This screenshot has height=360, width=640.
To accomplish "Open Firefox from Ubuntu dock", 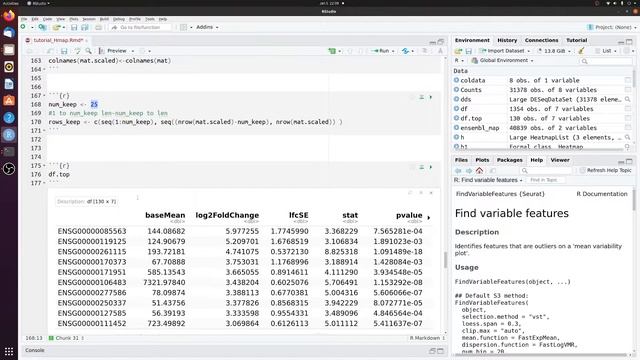I will click(9, 16).
